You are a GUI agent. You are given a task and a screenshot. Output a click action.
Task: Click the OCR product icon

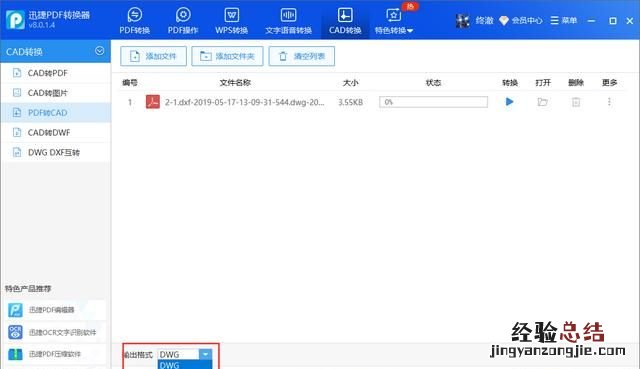click(x=16, y=332)
